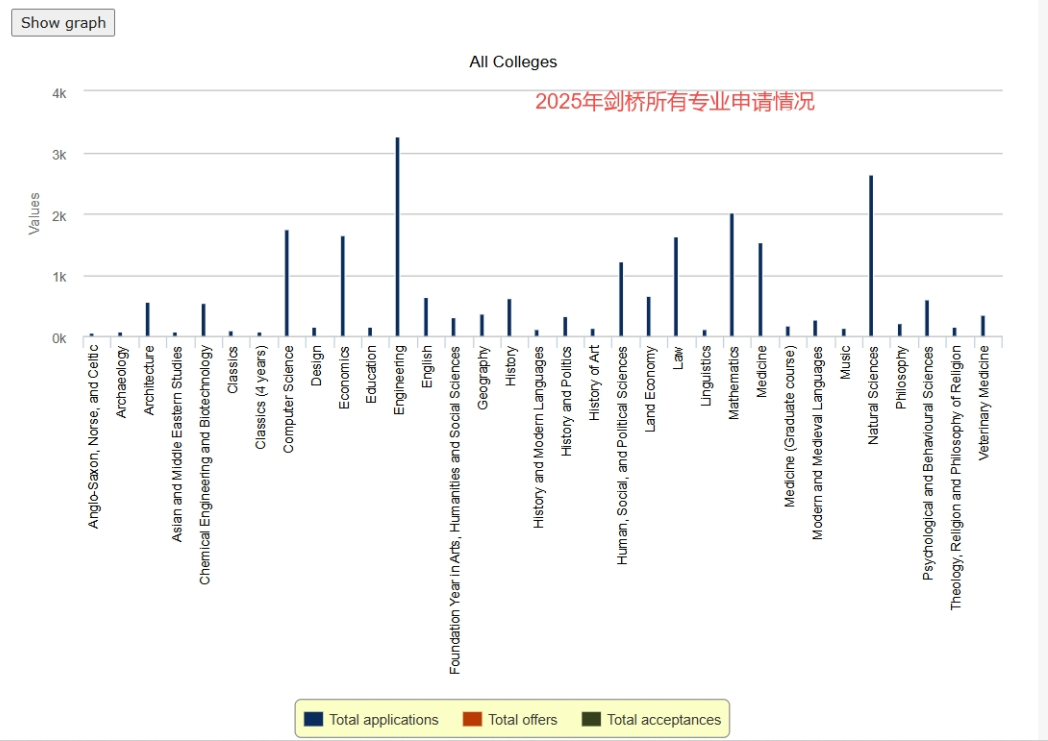Click the 'Modern and Medieval Languages' label
The width and height of the screenshot is (1048, 741).
tap(817, 442)
